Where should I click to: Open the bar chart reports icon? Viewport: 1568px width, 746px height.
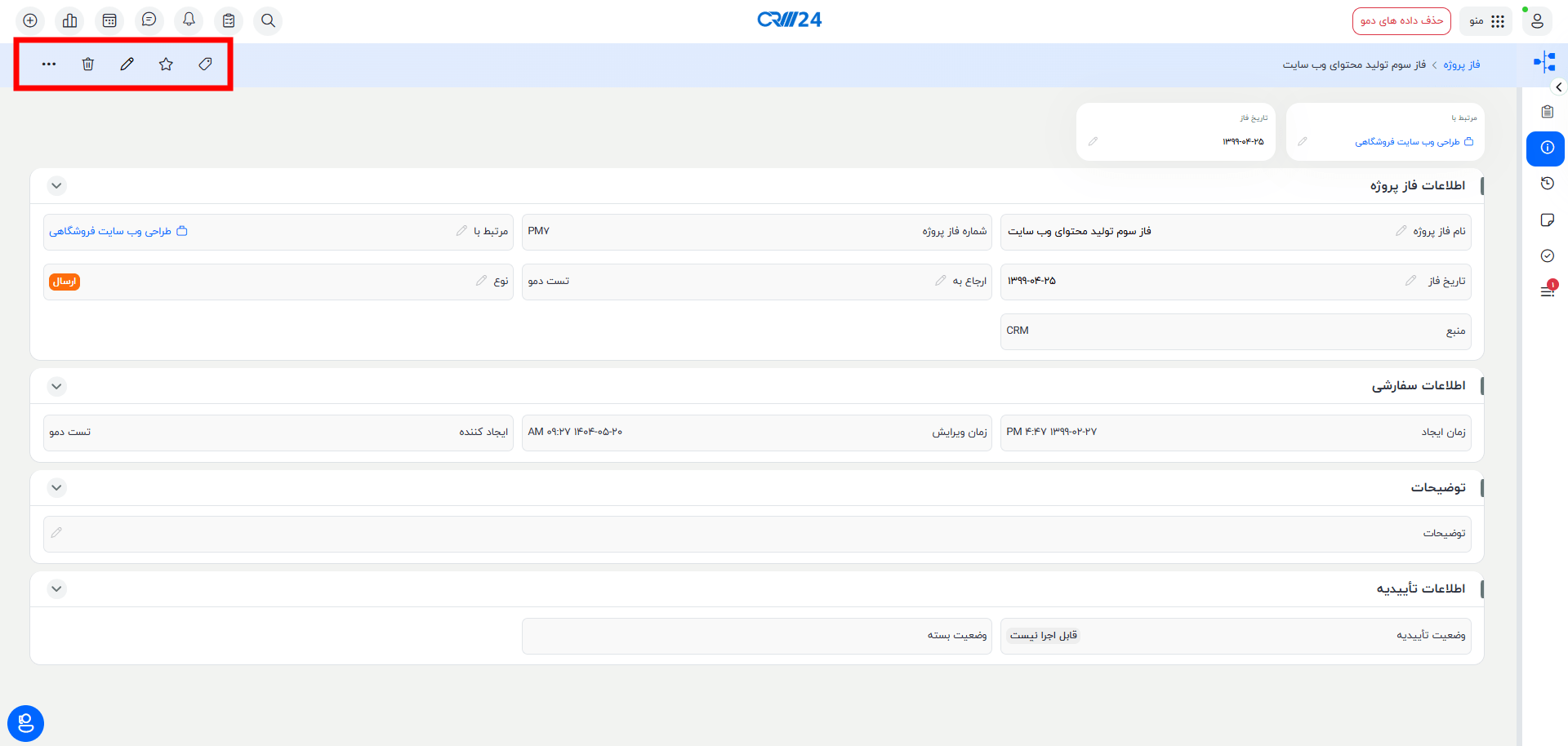pyautogui.click(x=70, y=20)
